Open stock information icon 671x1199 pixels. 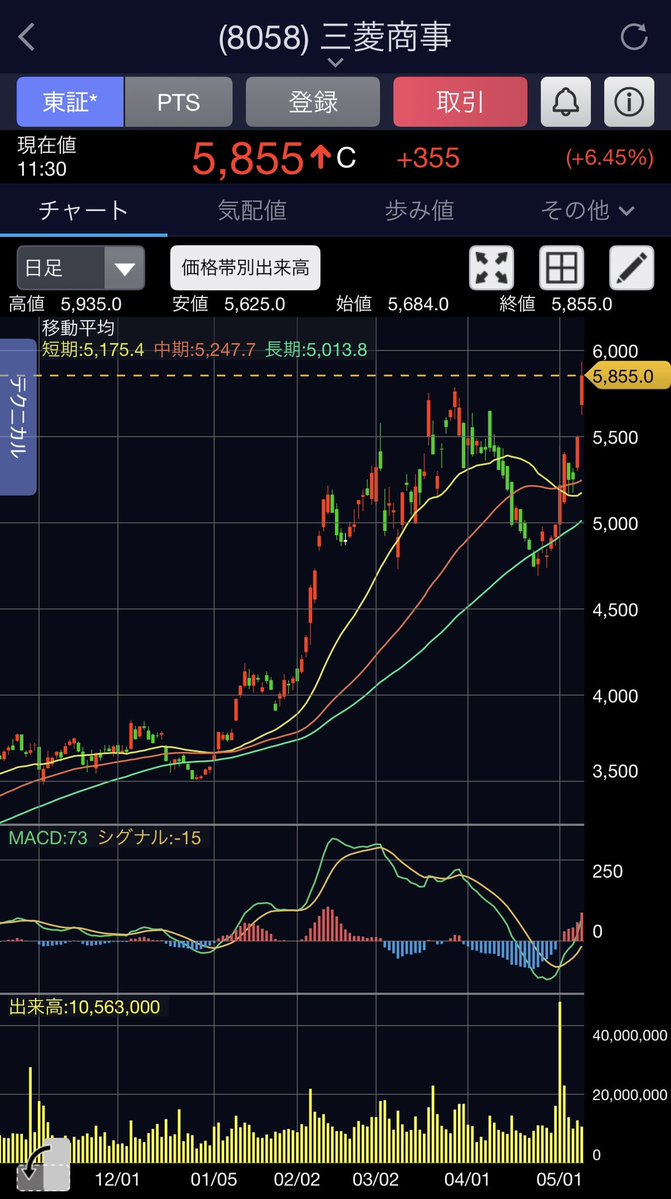pyautogui.click(x=629, y=102)
